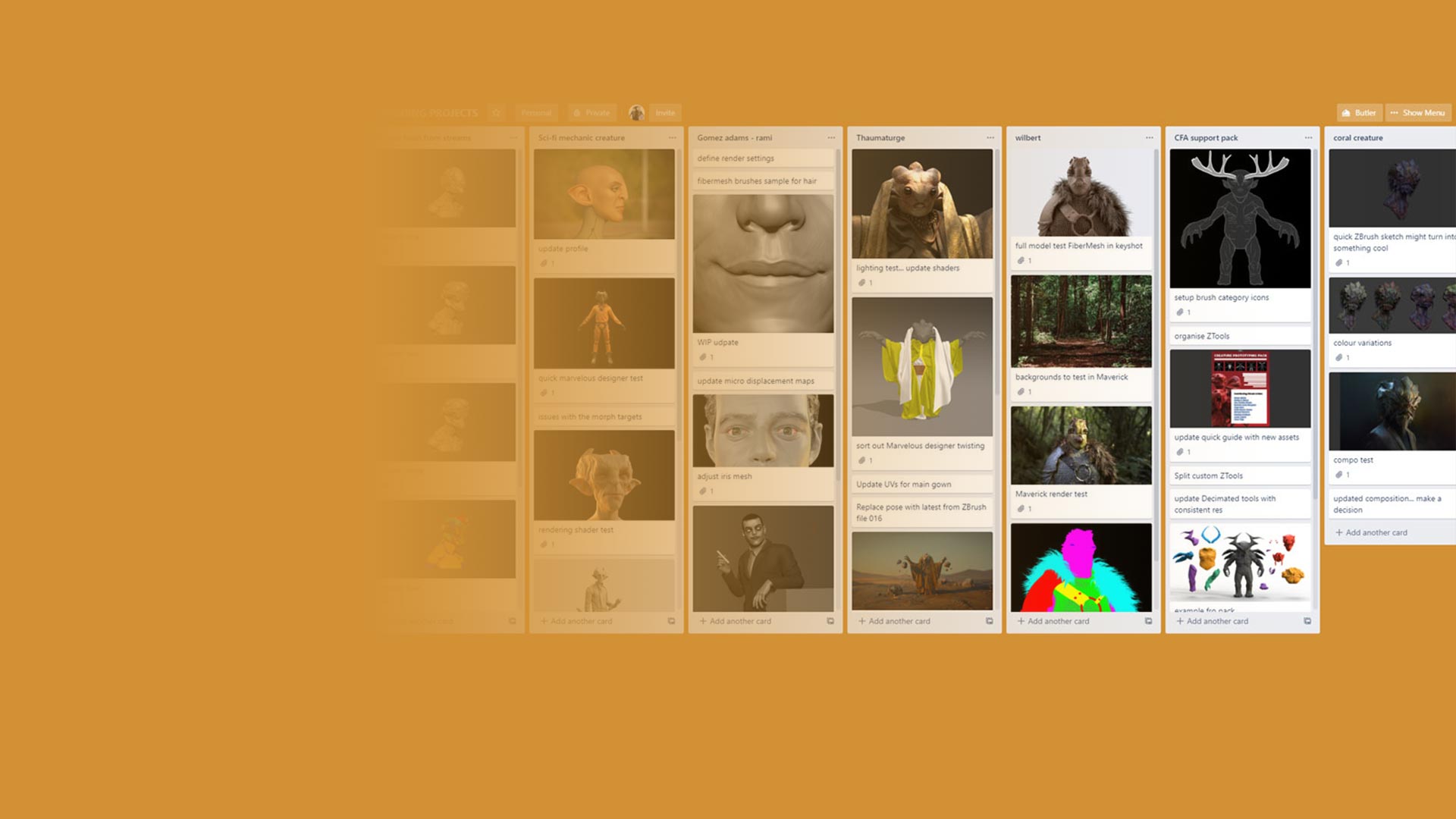Star this board with the star icon
Screen dimensions: 1456x819
click(x=496, y=113)
